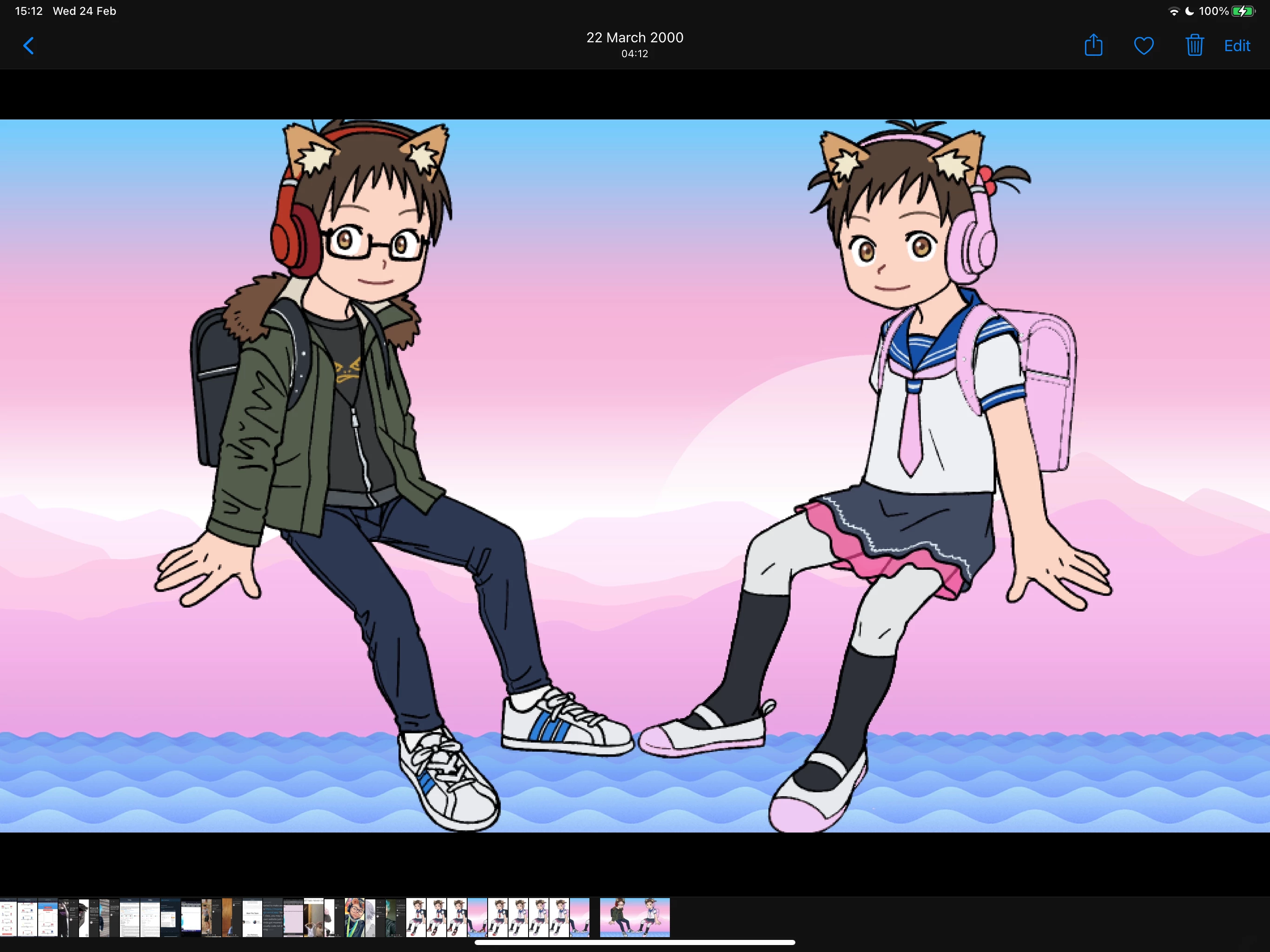
Task: Open pink gradient thumbnail left of selected one
Action: pyautogui.click(x=579, y=917)
